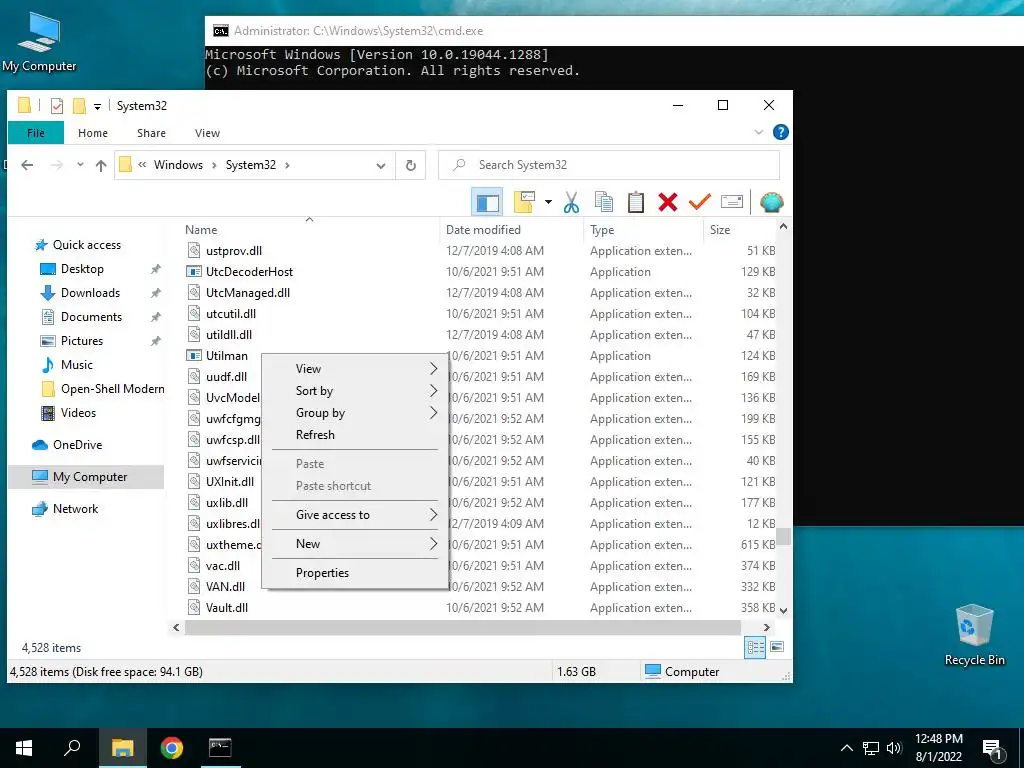Switch to the Home ribbon tab
The image size is (1024, 768).
click(93, 133)
